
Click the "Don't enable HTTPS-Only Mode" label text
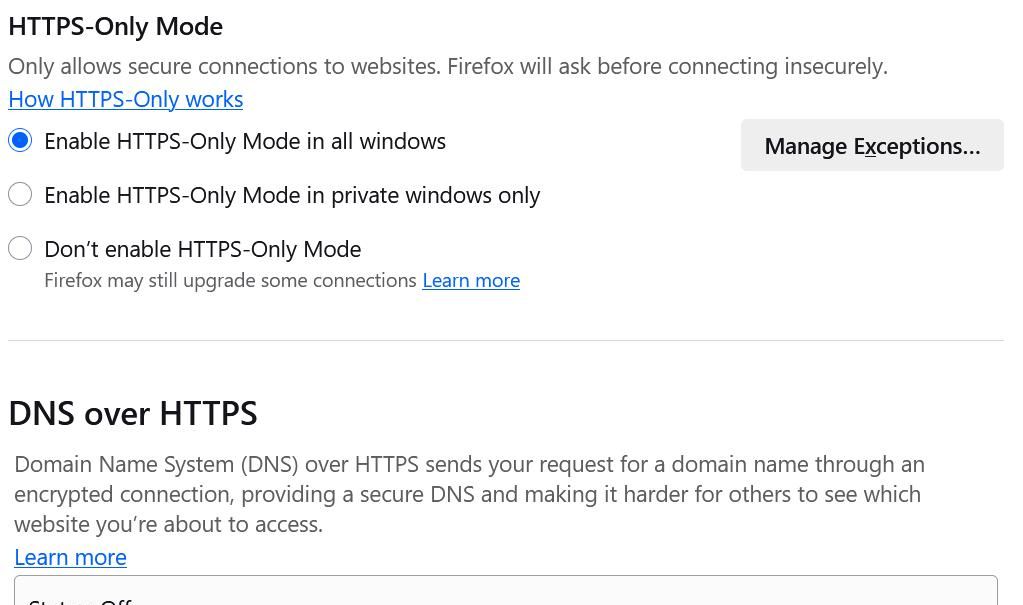pos(202,249)
